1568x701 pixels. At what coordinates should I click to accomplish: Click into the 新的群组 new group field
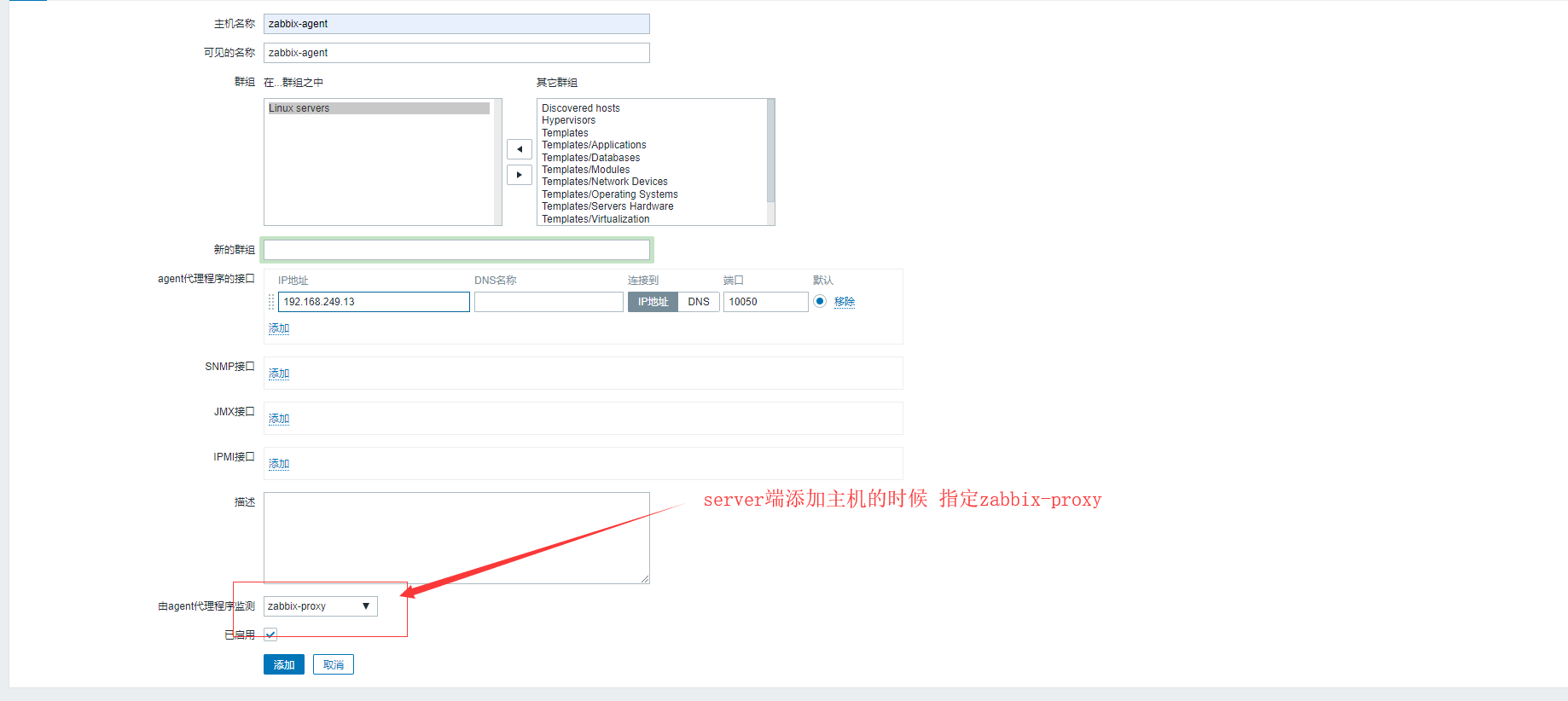tap(456, 250)
